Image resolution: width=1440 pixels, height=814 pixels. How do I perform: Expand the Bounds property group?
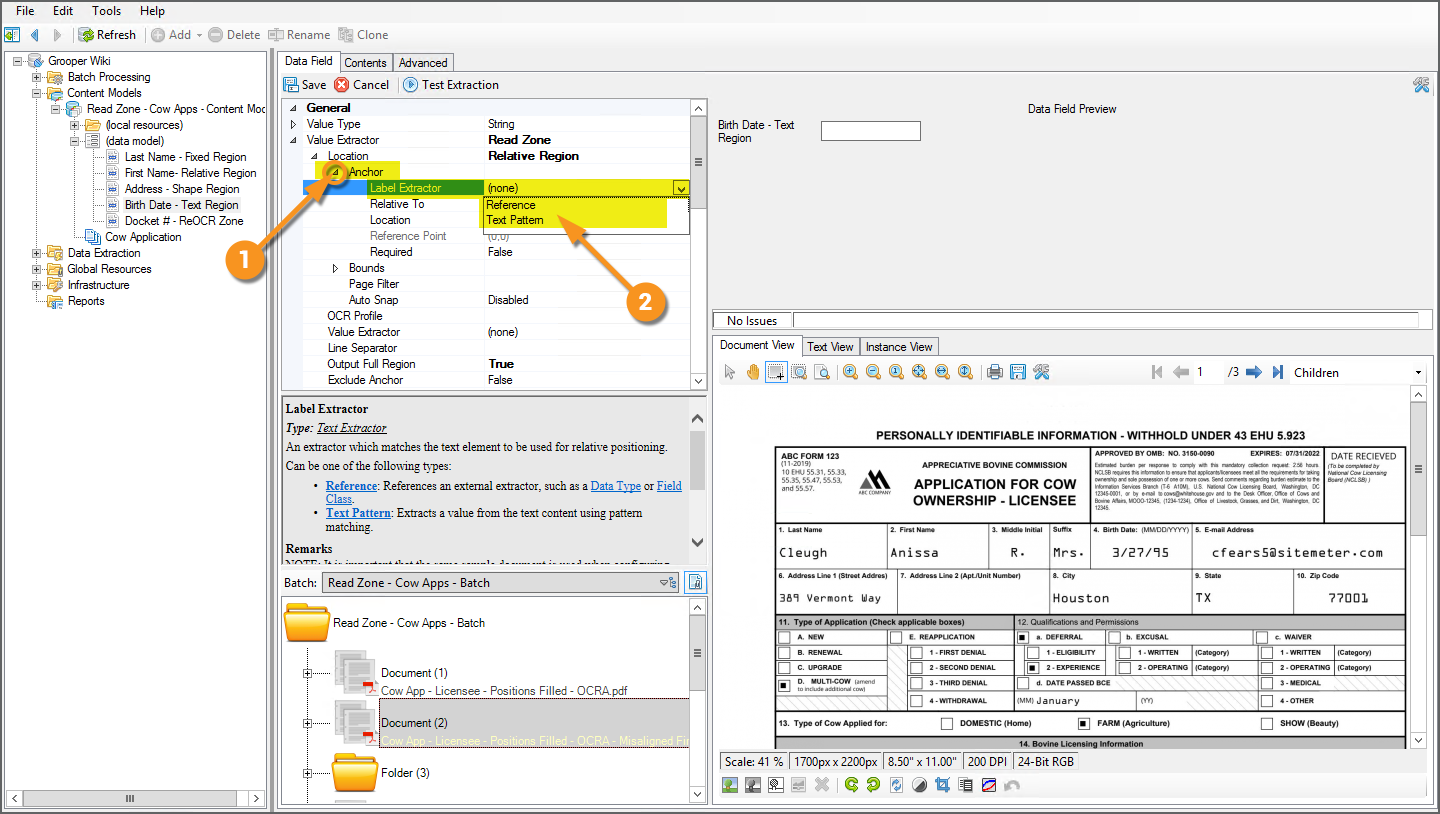point(335,268)
